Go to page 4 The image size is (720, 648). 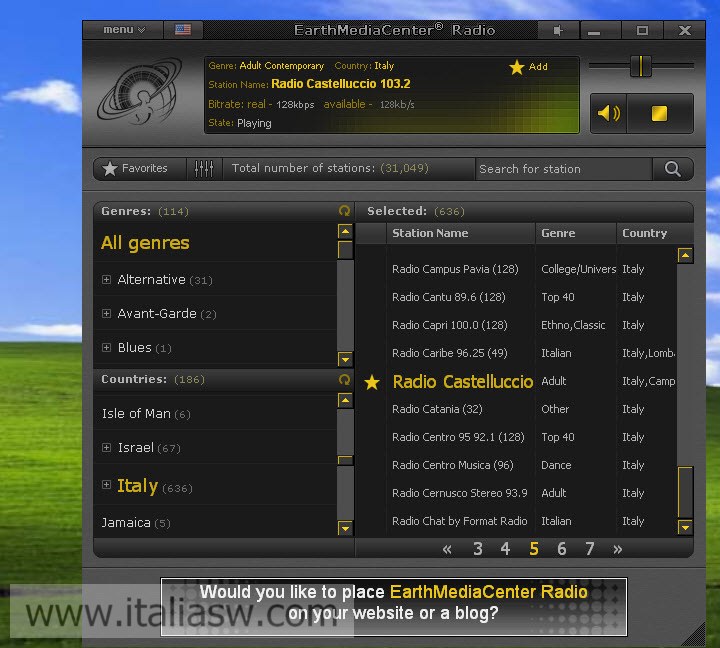pos(506,549)
